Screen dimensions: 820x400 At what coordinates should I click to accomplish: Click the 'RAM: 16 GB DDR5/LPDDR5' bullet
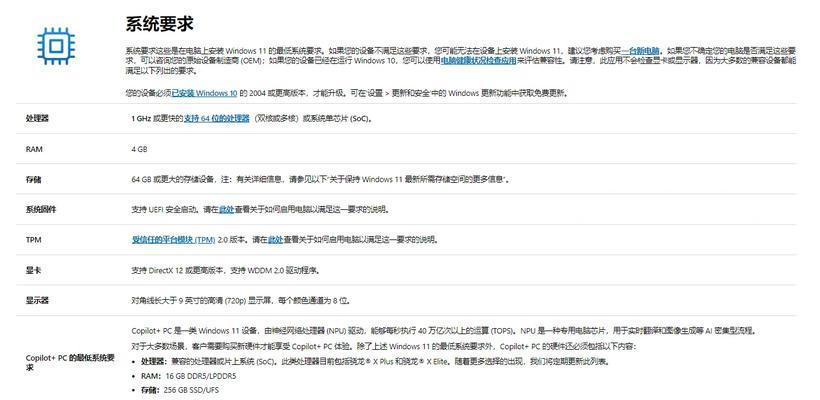189,375
